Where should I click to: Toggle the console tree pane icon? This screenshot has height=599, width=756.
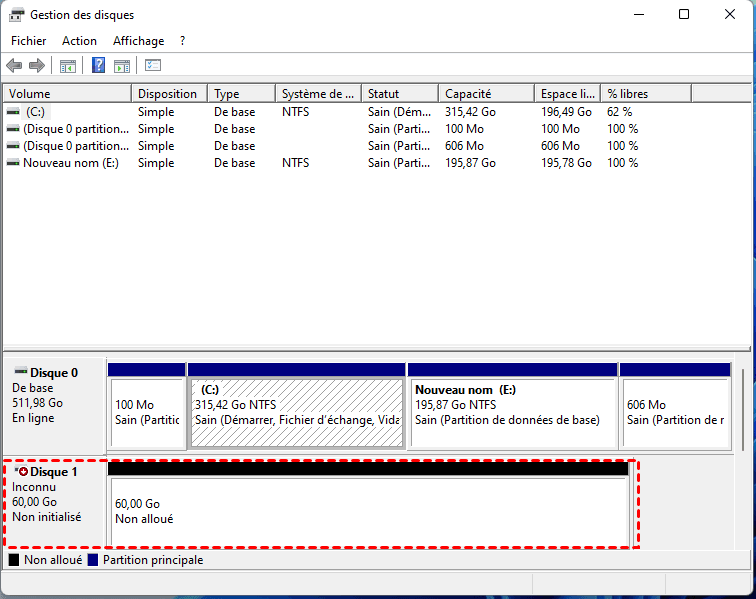click(x=68, y=66)
